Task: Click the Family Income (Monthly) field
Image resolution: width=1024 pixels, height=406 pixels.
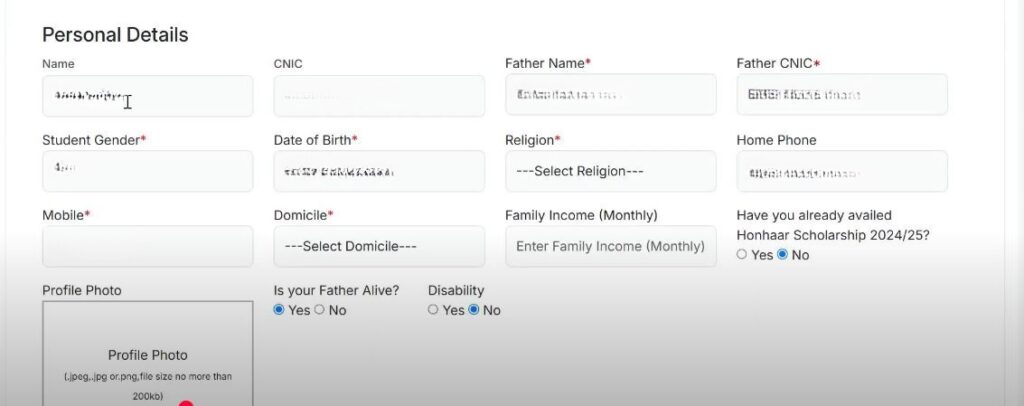Action: 610,246
